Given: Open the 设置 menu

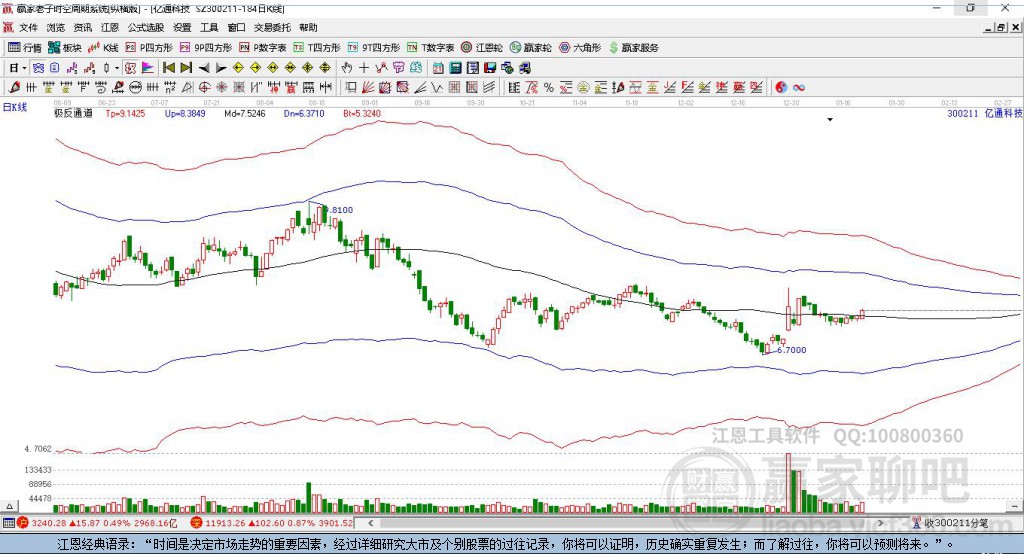Looking at the screenshot, I should 182,27.
